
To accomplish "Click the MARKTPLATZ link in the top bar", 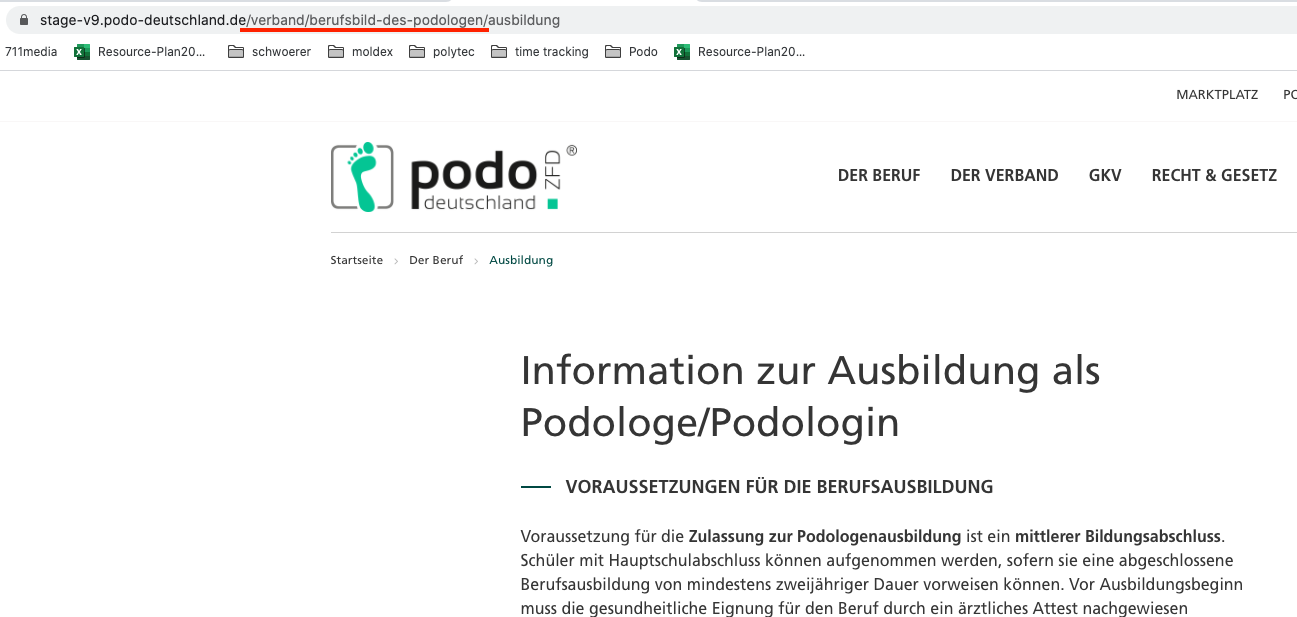I will (1217, 95).
